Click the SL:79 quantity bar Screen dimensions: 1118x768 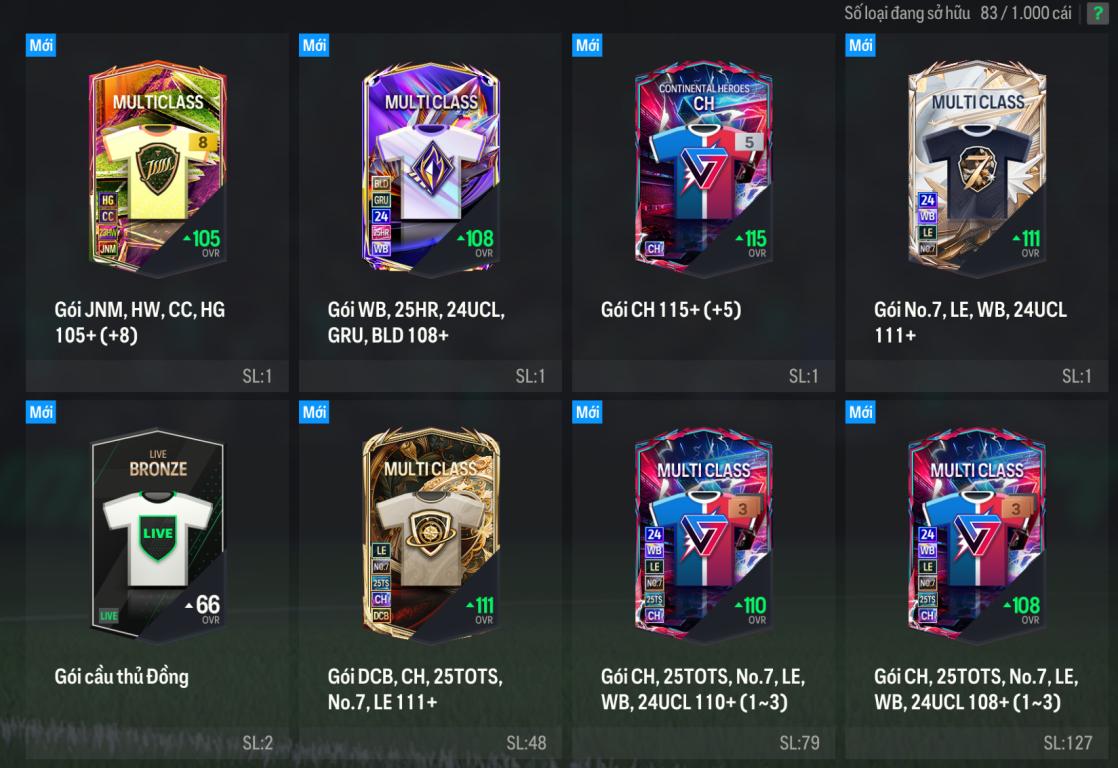point(704,742)
